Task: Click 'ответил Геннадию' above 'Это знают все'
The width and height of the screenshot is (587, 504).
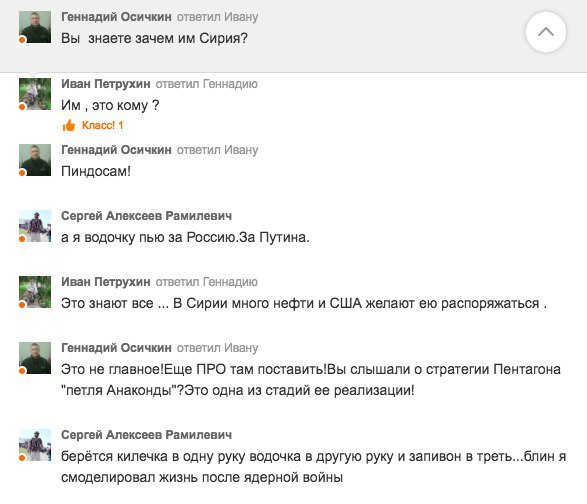Action: pyautogui.click(x=207, y=282)
